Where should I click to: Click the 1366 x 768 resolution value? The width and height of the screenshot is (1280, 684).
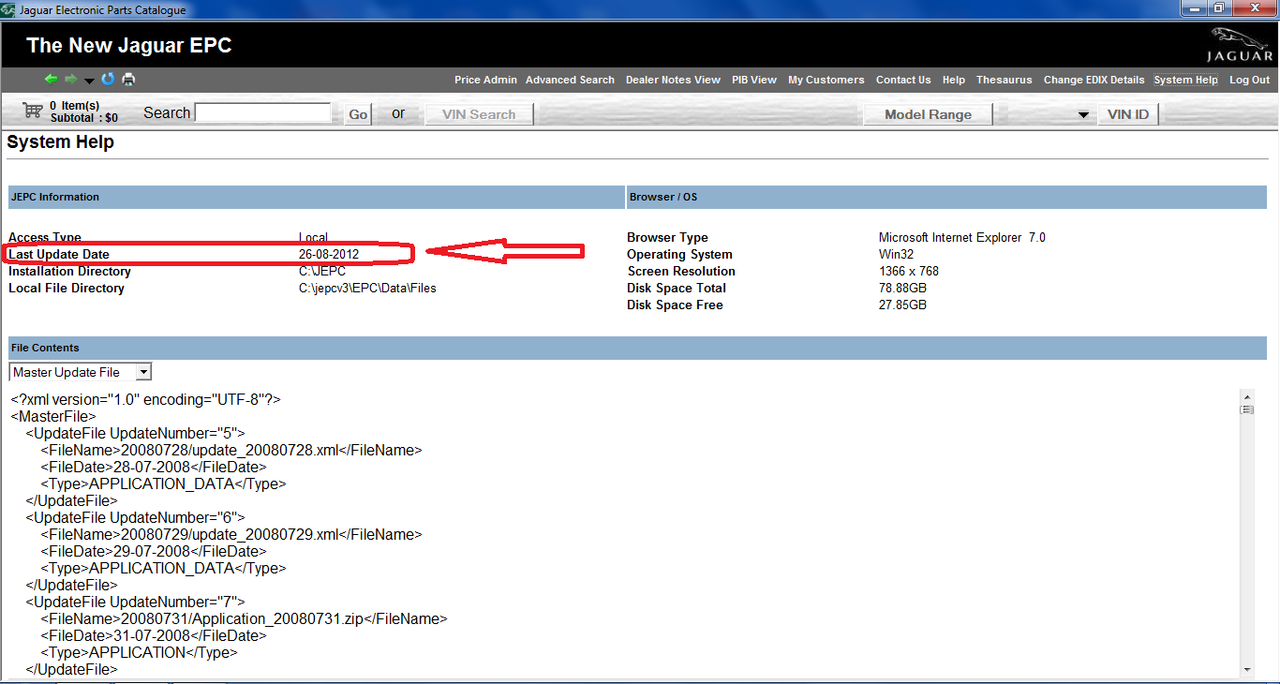908,271
